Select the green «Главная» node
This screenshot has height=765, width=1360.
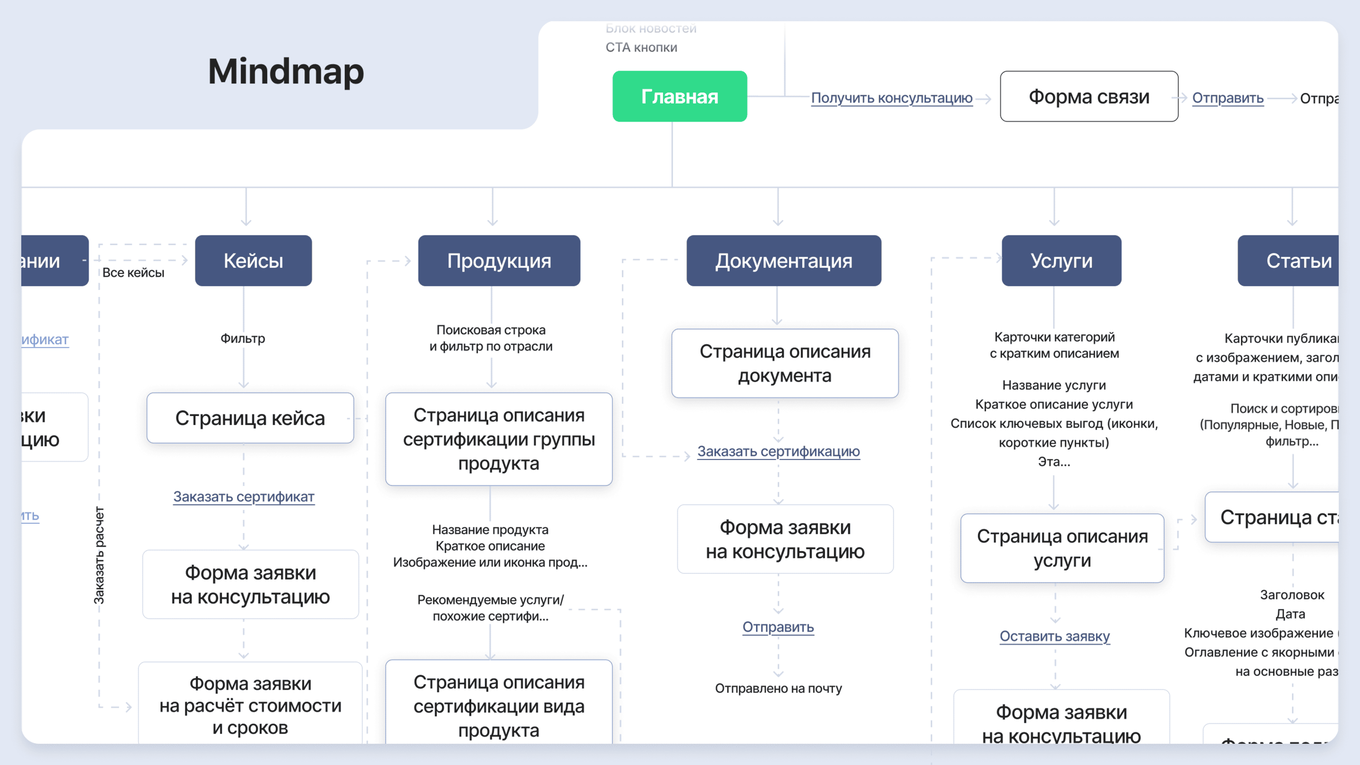[x=680, y=96]
